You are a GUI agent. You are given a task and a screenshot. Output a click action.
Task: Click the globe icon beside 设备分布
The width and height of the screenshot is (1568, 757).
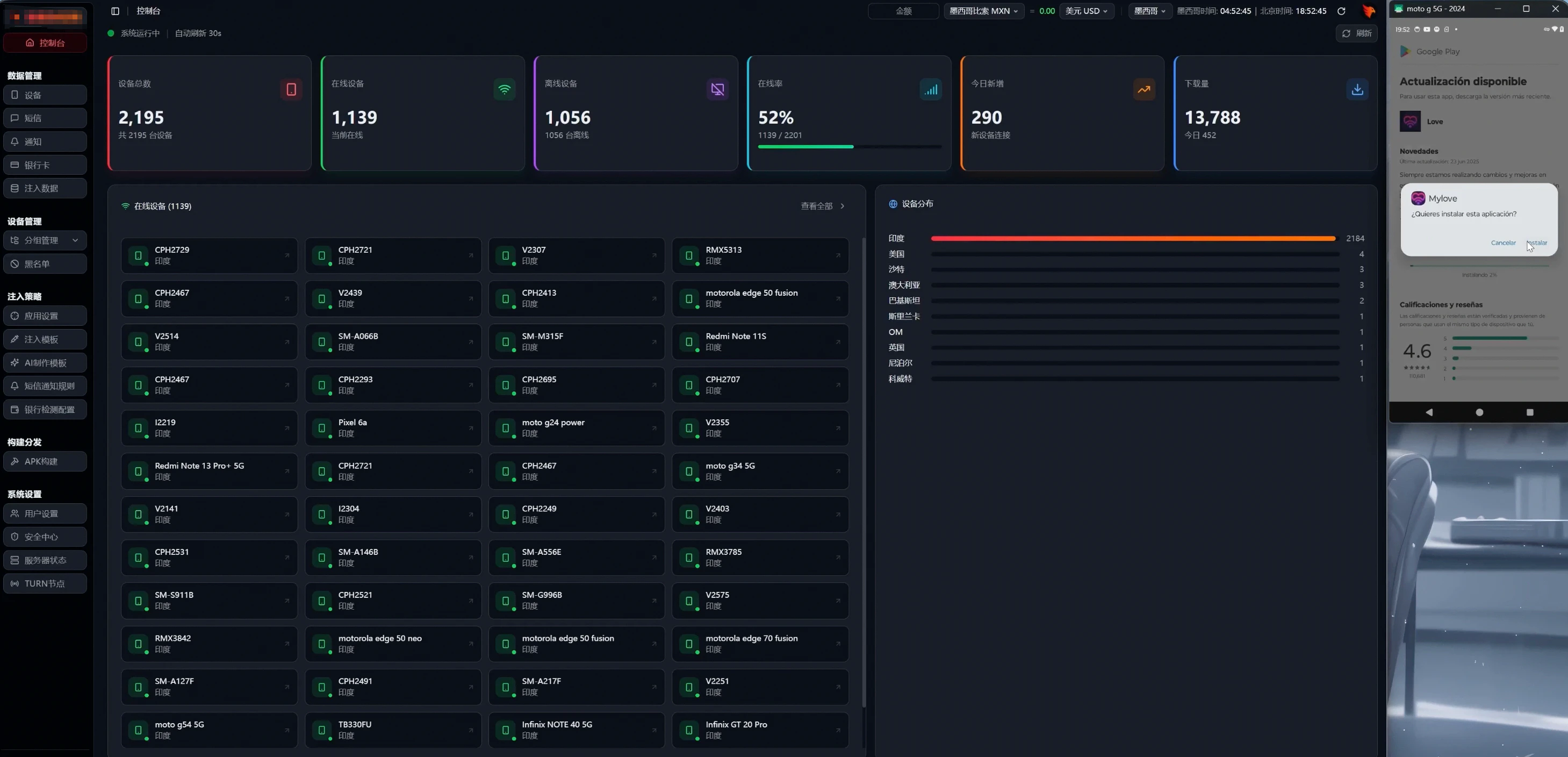893,204
